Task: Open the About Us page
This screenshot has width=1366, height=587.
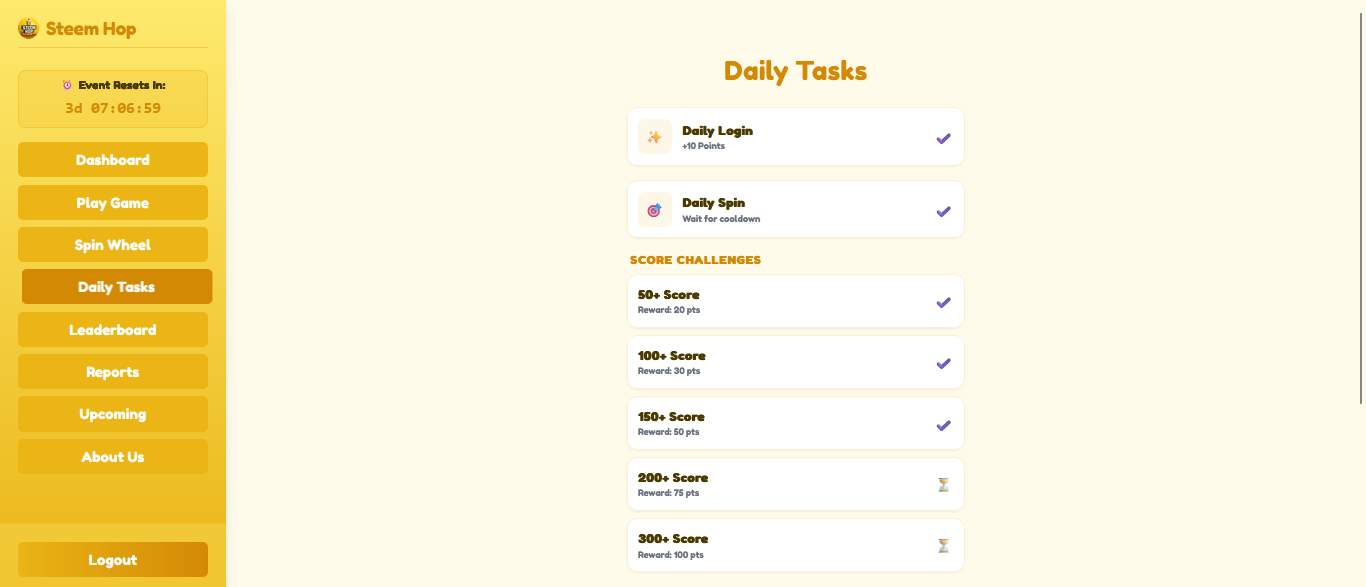Action: click(x=113, y=457)
